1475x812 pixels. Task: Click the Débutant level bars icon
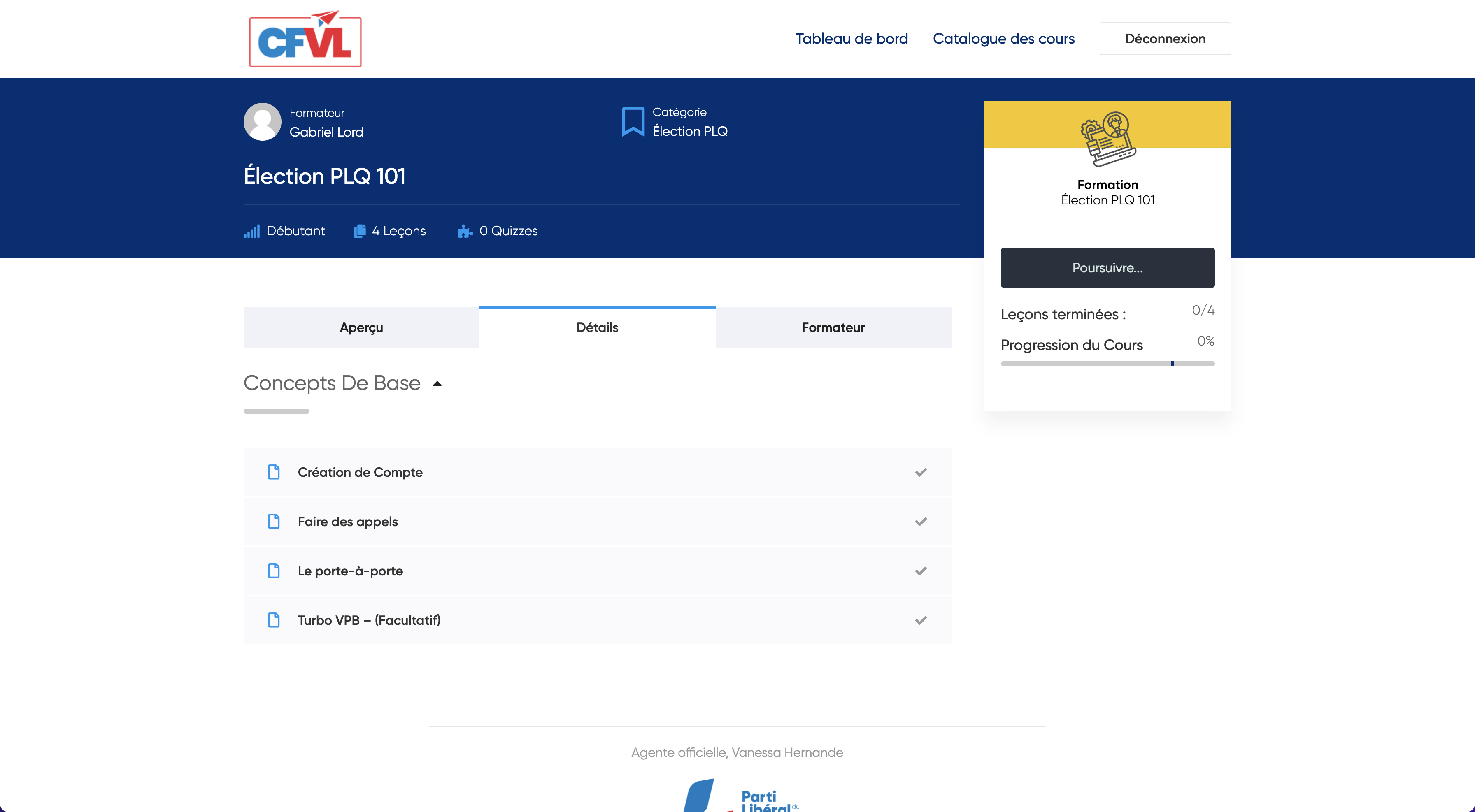point(252,231)
